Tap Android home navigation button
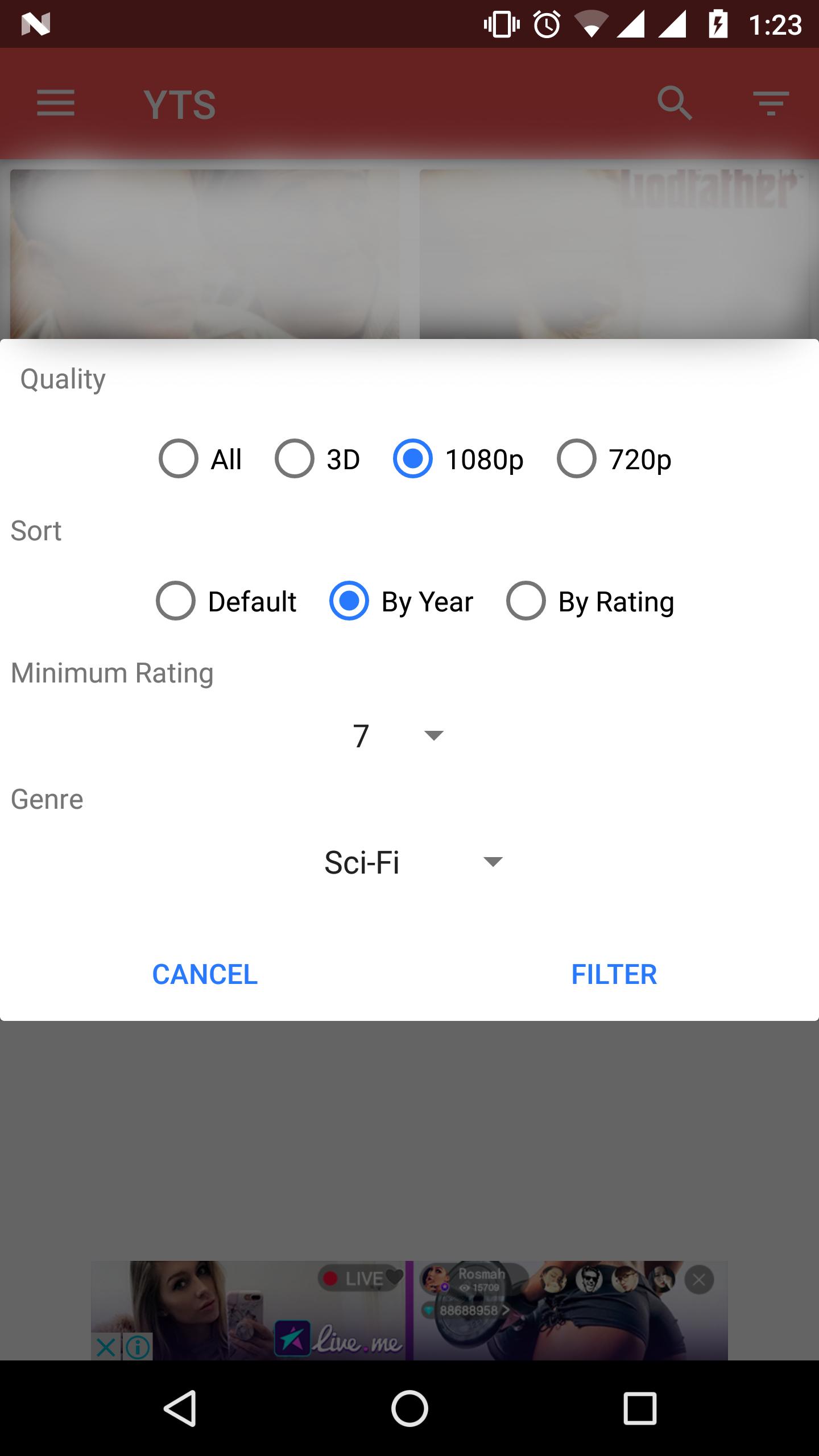Screen dimensions: 819x1456 pos(409,1408)
